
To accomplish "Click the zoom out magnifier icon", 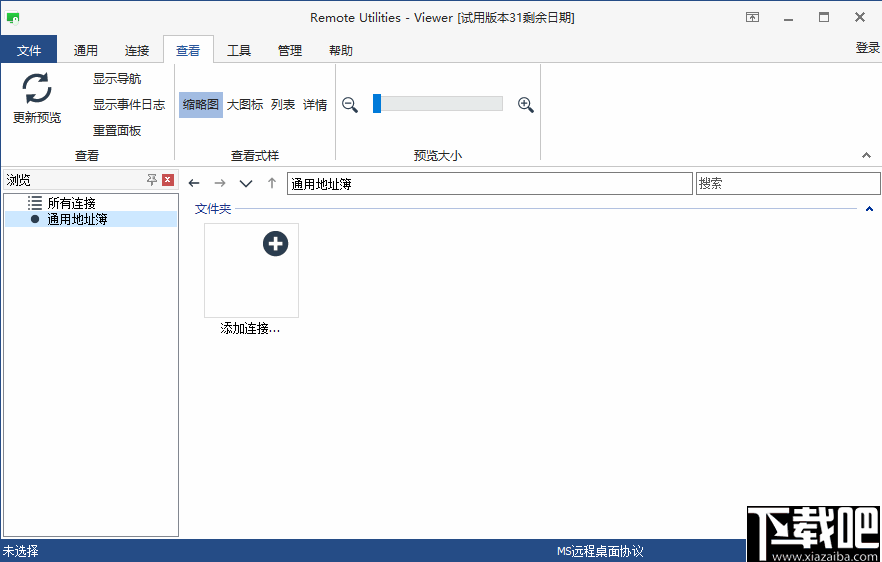I will point(350,105).
